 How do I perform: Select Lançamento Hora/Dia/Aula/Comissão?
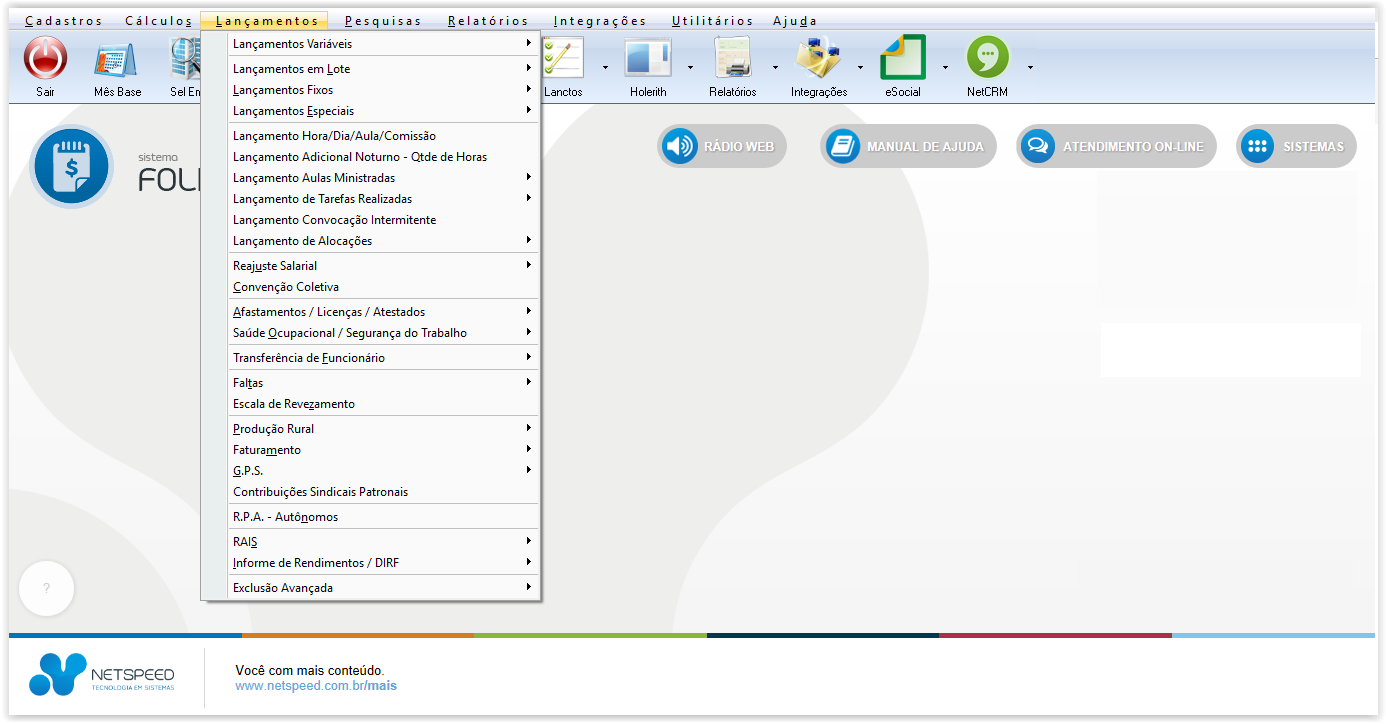pyautogui.click(x=384, y=136)
